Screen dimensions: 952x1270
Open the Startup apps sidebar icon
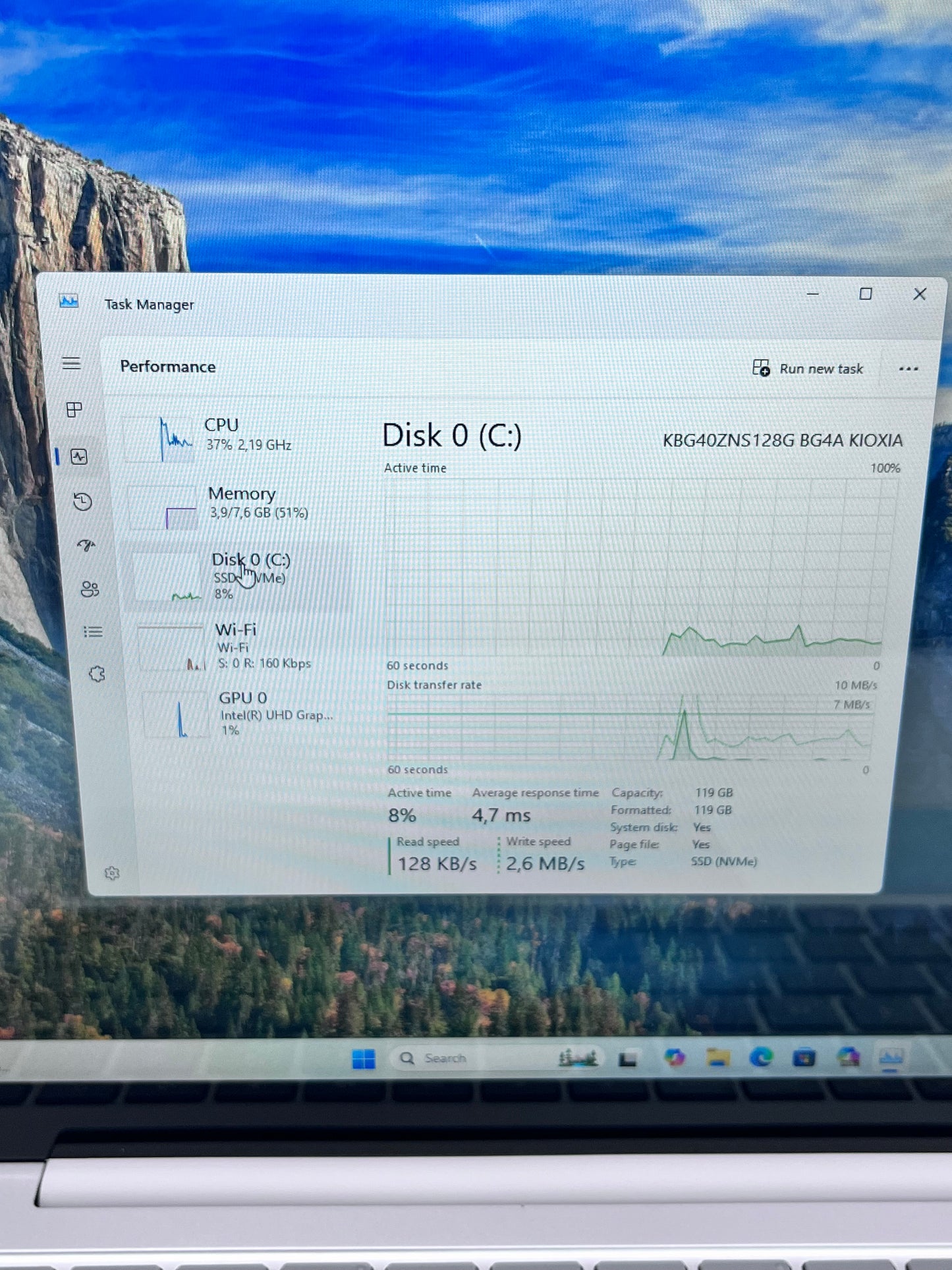[86, 545]
